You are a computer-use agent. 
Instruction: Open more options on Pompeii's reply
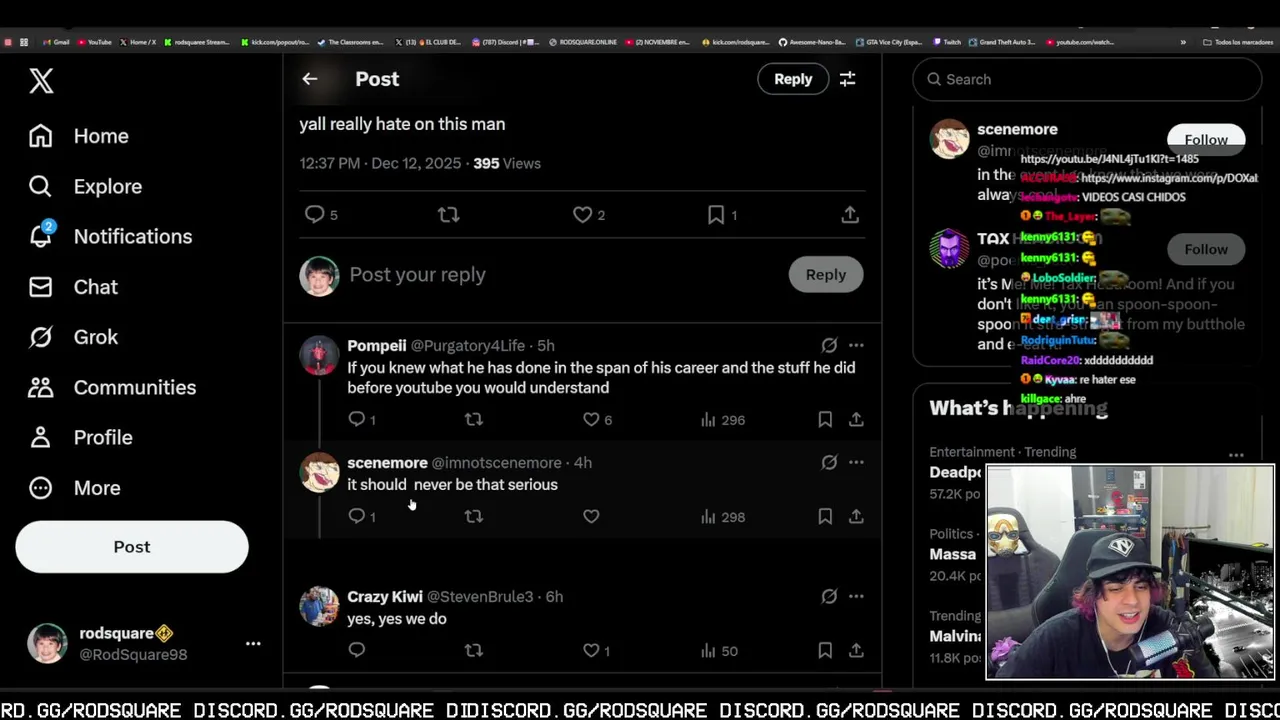[x=856, y=345]
